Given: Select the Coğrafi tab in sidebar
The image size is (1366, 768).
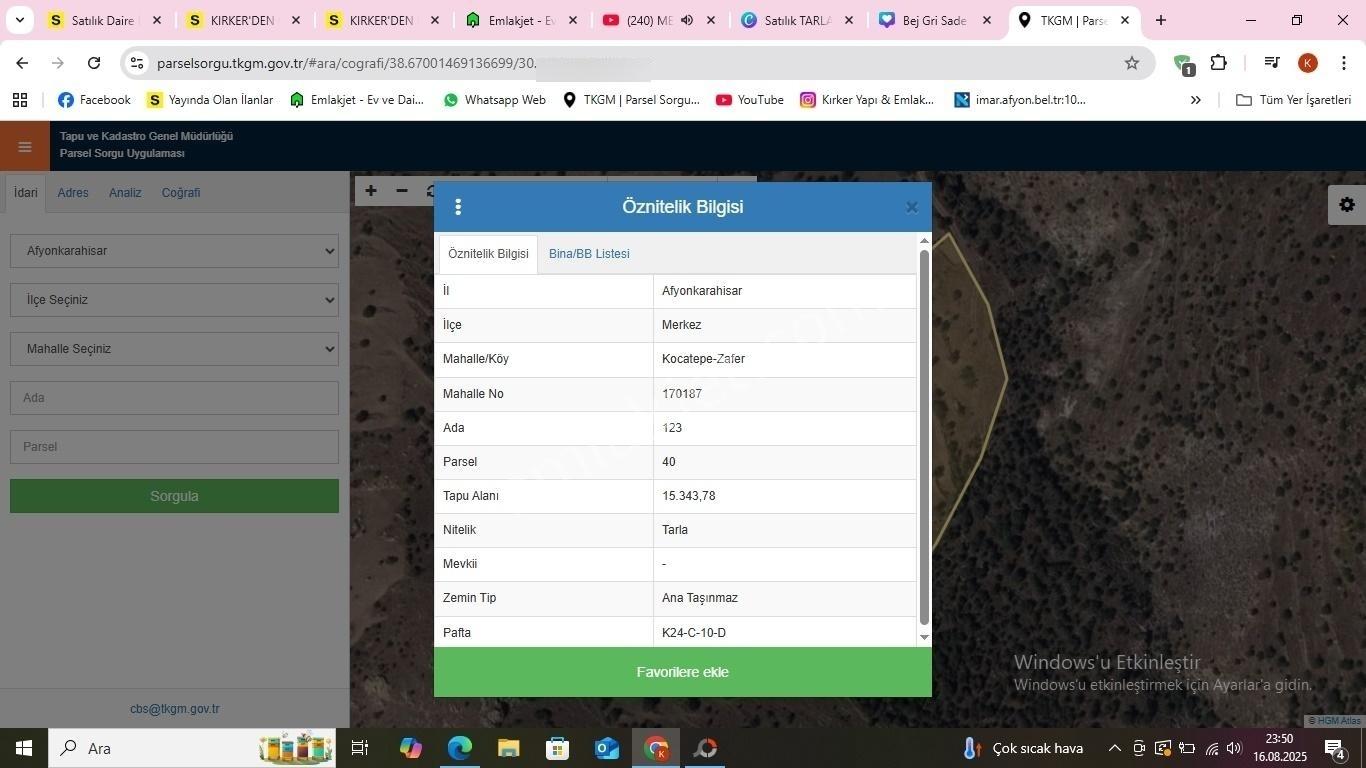Looking at the screenshot, I should click(x=181, y=193).
